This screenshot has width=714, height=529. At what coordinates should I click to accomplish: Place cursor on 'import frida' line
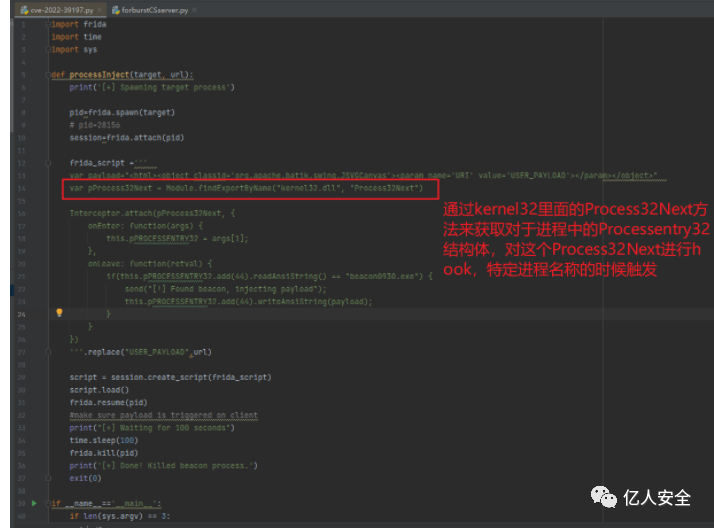click(79, 24)
